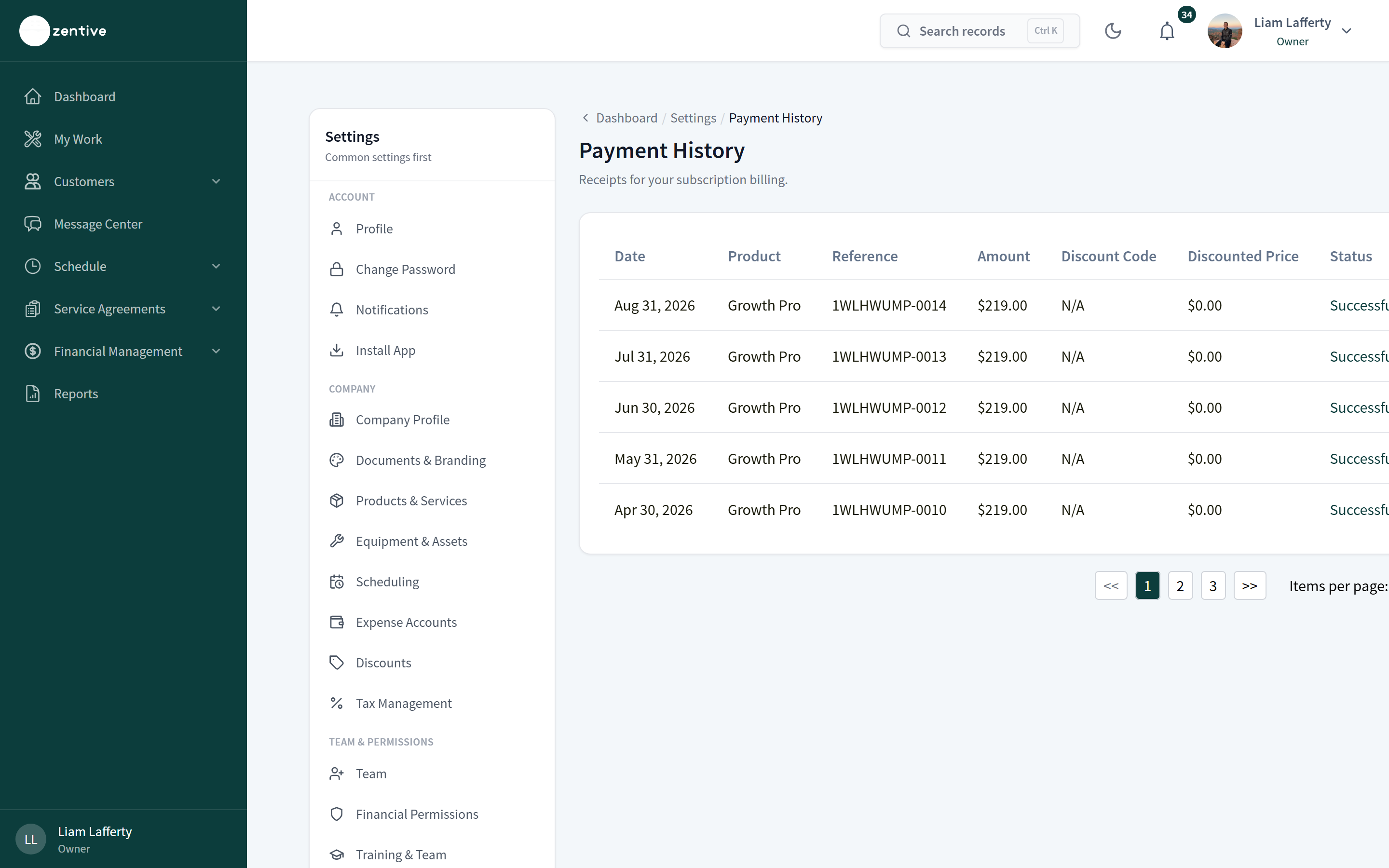This screenshot has width=1389, height=868.
Task: Click the Customers people icon
Action: pyautogui.click(x=33, y=181)
